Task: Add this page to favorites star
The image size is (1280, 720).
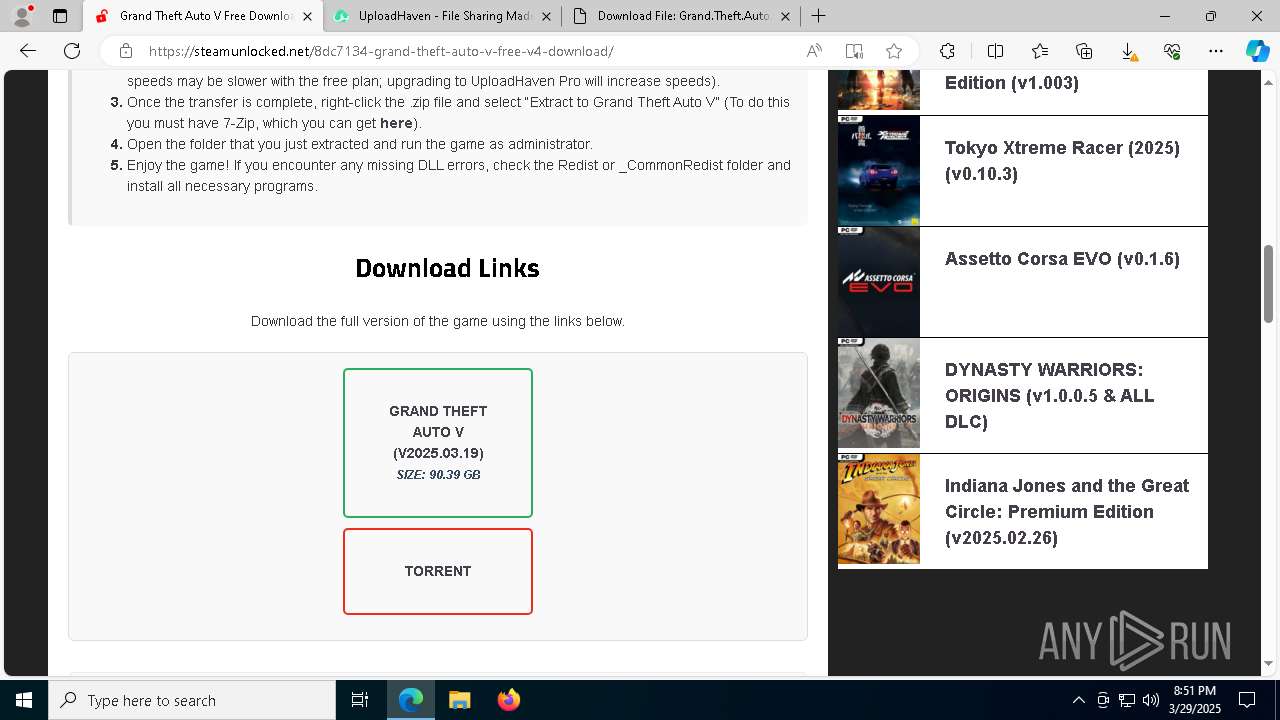Action: point(894,51)
